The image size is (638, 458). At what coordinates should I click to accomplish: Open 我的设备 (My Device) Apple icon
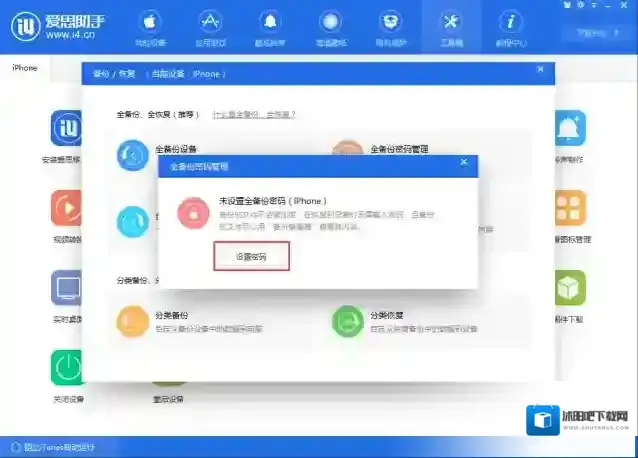tap(150, 22)
